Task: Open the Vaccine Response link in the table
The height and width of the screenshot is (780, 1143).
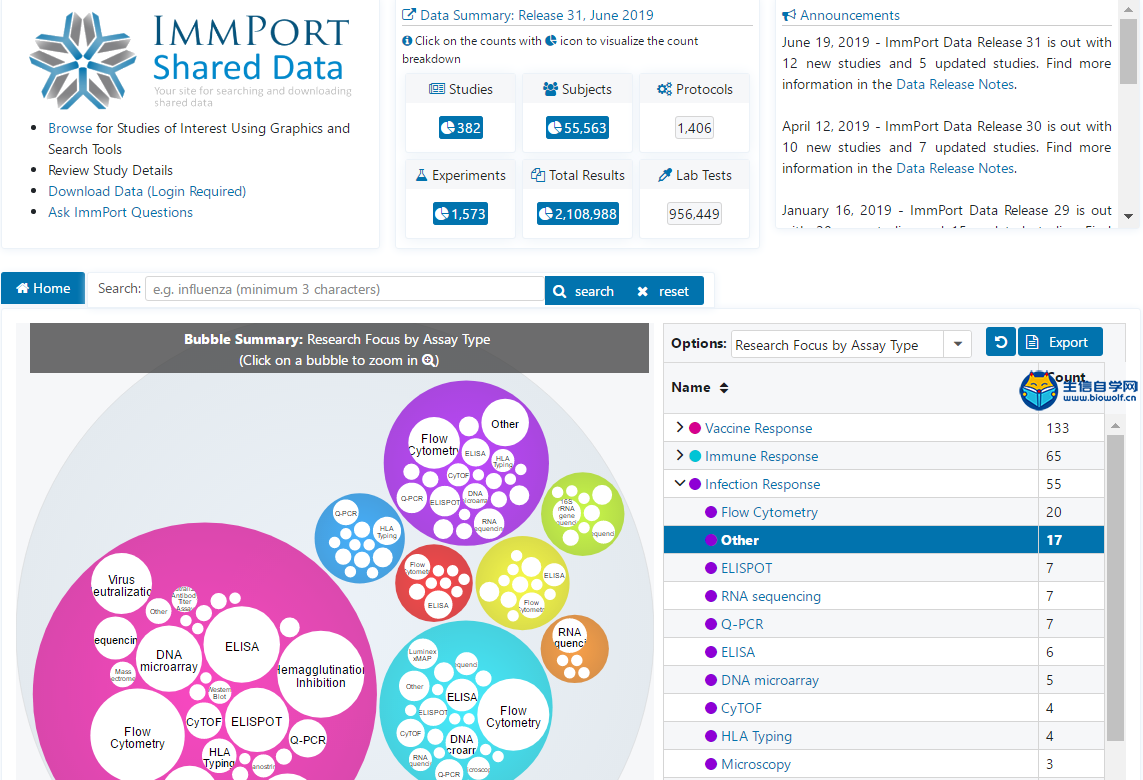Action: tap(758, 428)
